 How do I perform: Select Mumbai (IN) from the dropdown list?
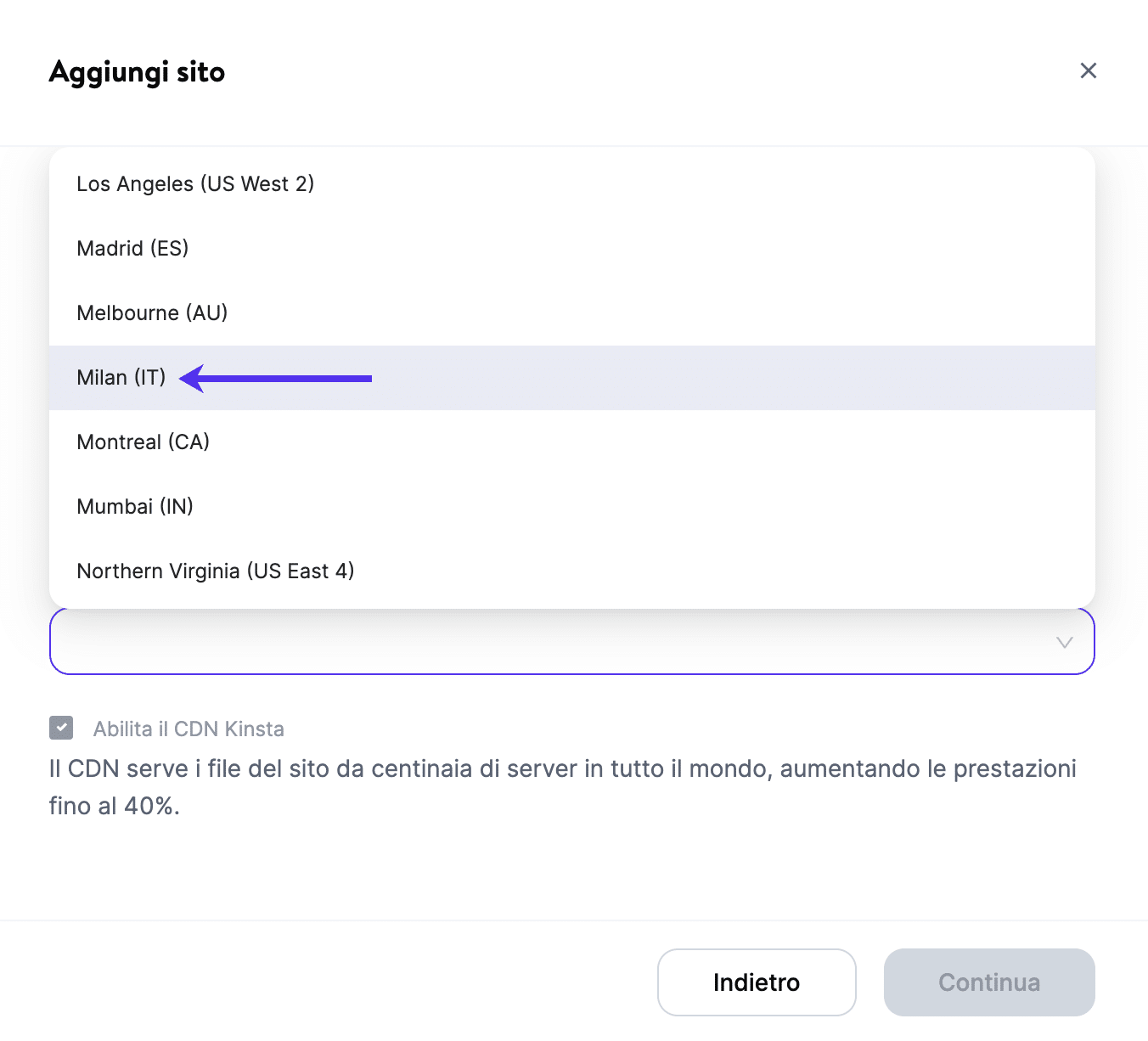[x=135, y=507]
